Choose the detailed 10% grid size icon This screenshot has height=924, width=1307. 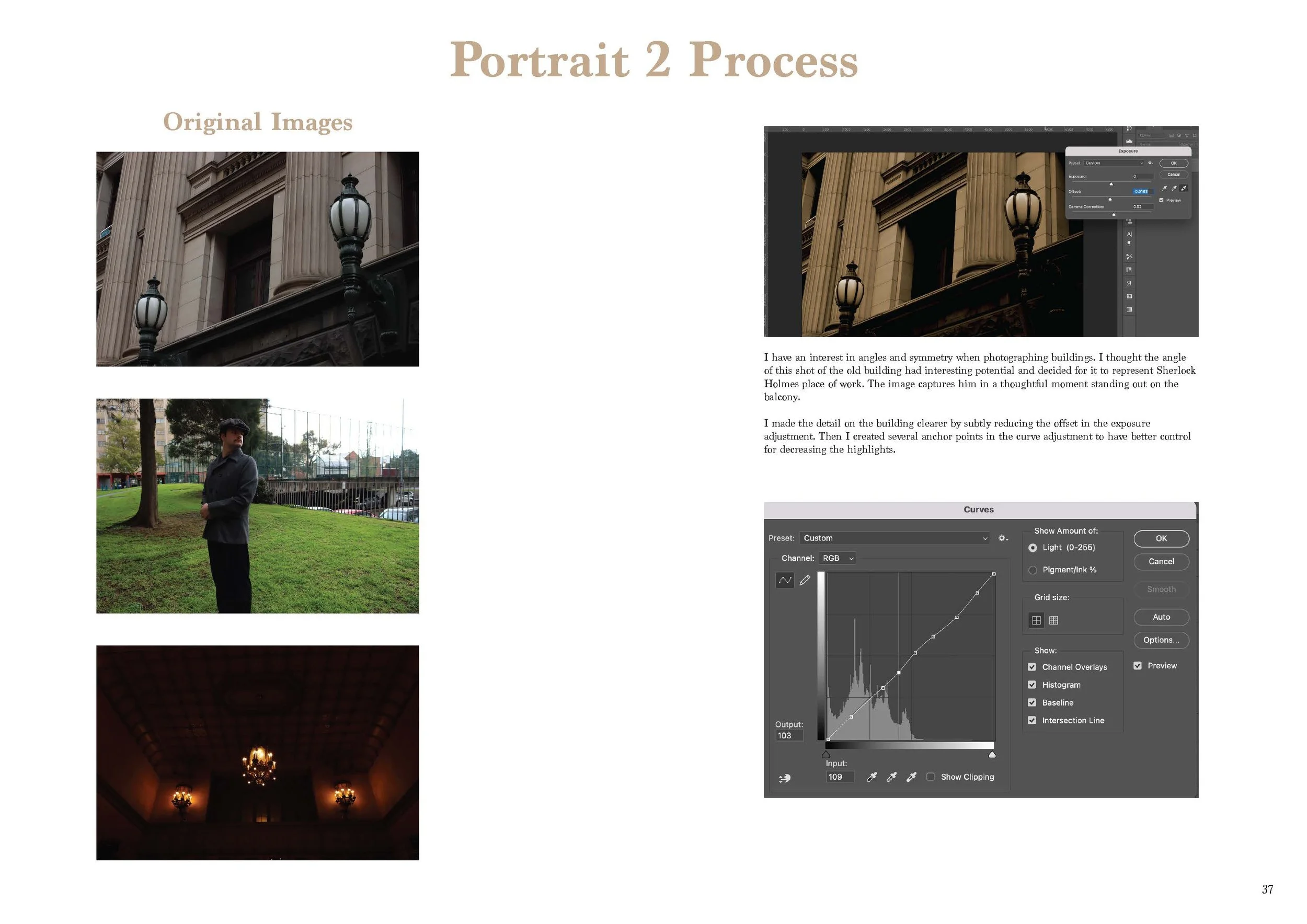pyautogui.click(x=1053, y=621)
